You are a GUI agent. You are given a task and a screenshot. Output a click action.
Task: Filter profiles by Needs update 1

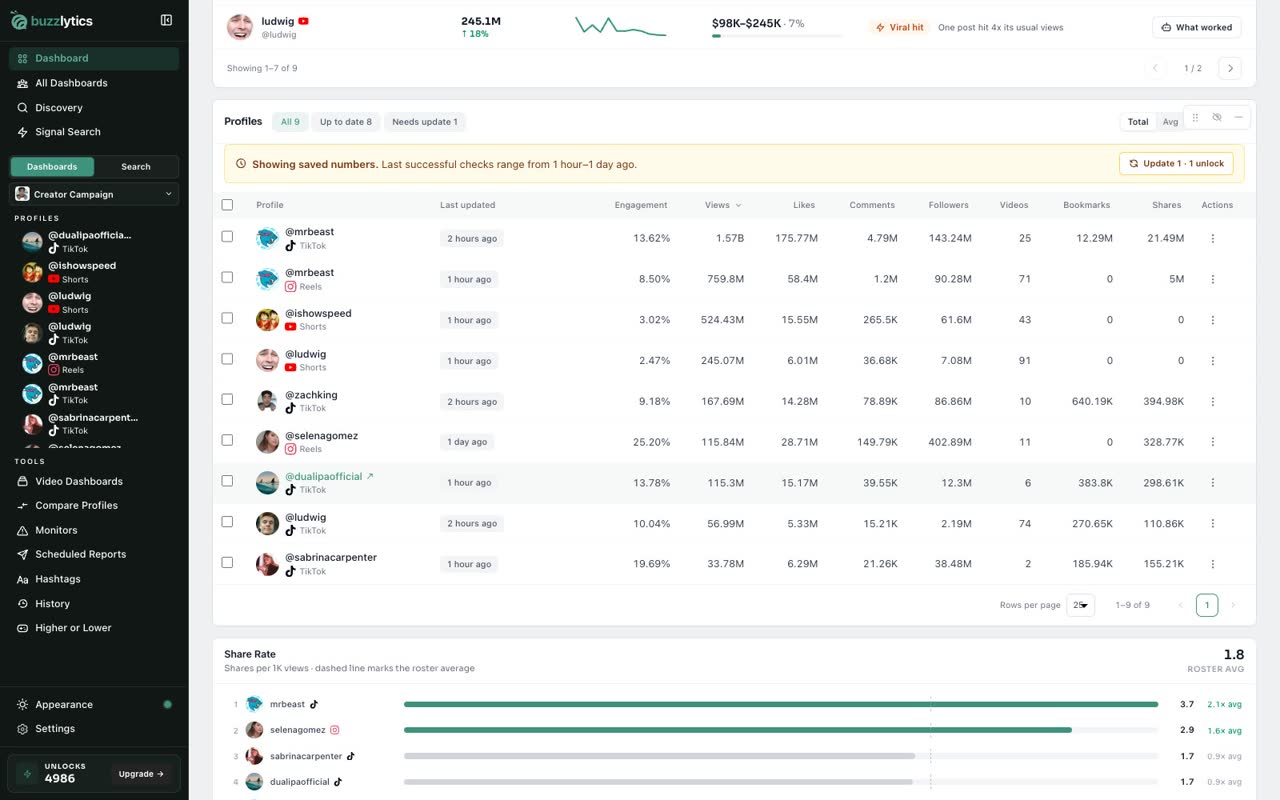point(425,122)
